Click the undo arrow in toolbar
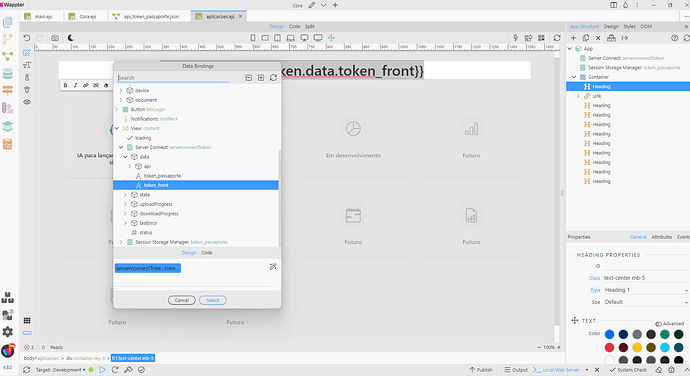 point(27,38)
